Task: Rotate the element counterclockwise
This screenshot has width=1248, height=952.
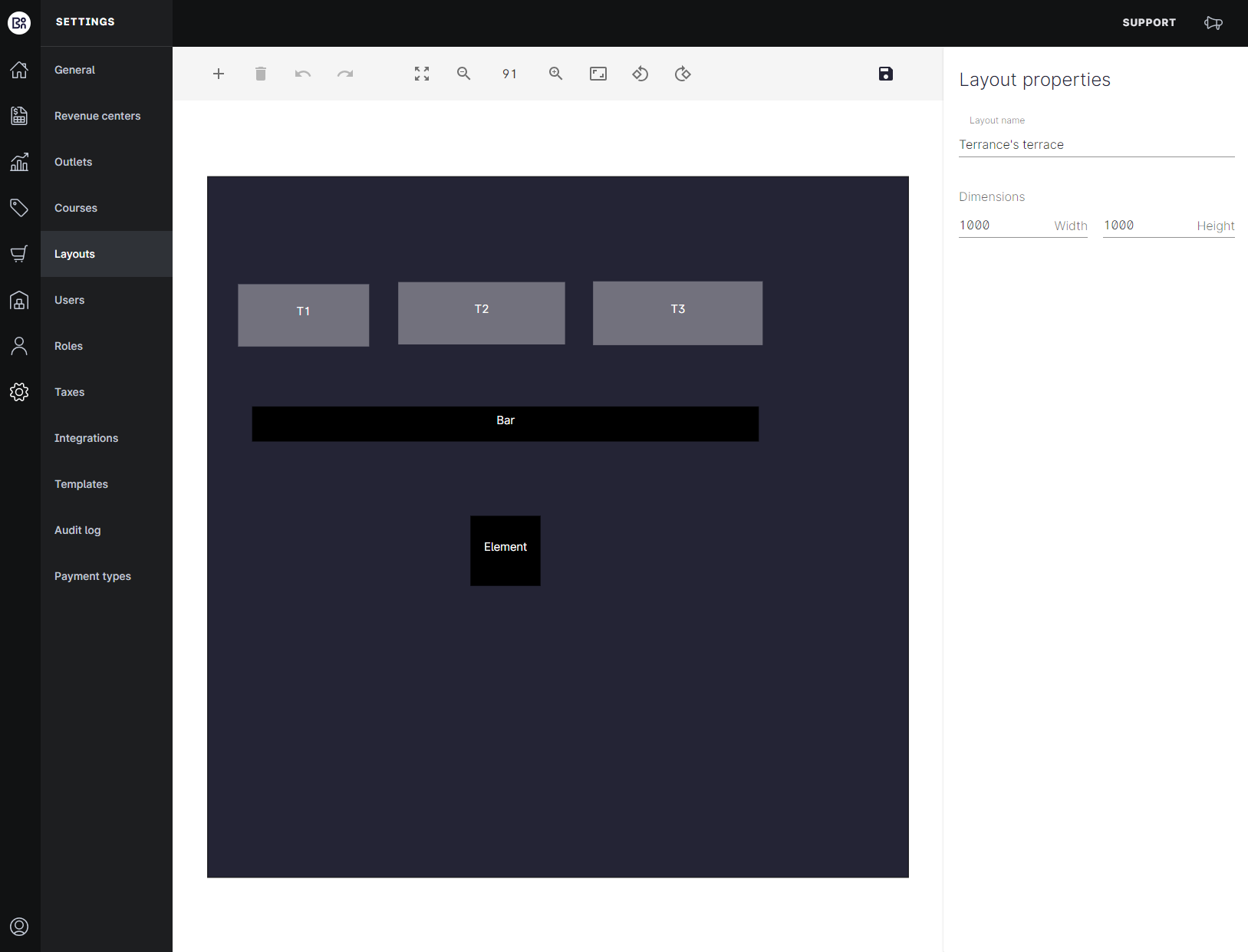Action: click(640, 74)
